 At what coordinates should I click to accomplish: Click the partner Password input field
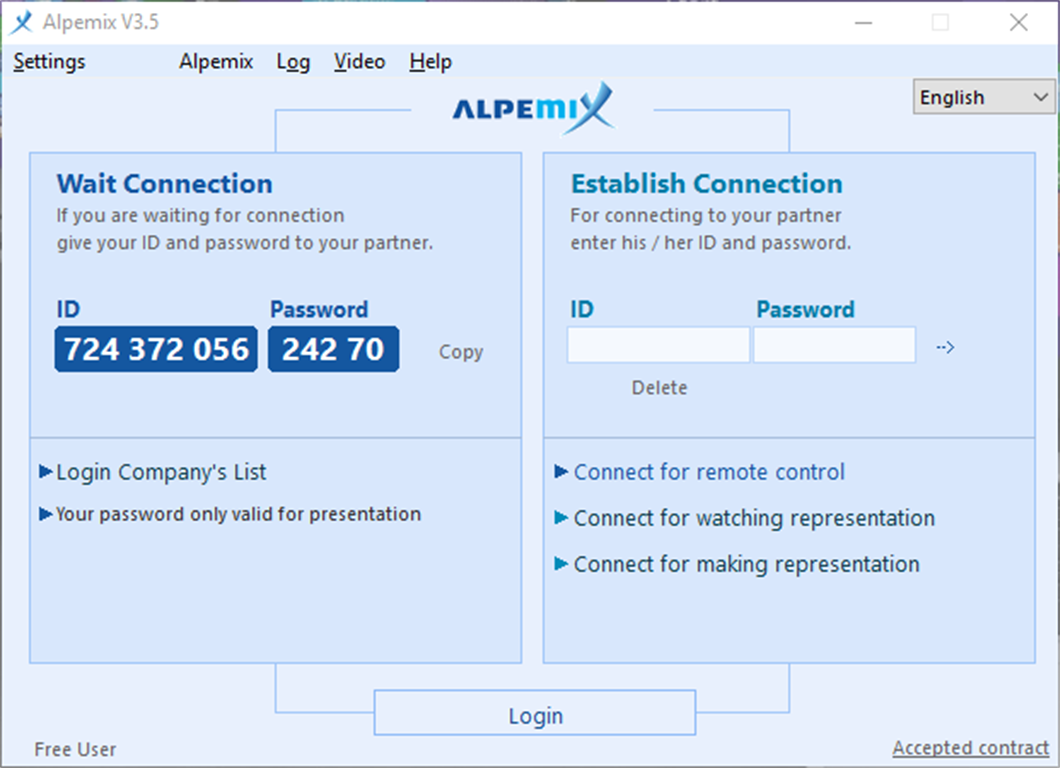pyautogui.click(x=834, y=345)
